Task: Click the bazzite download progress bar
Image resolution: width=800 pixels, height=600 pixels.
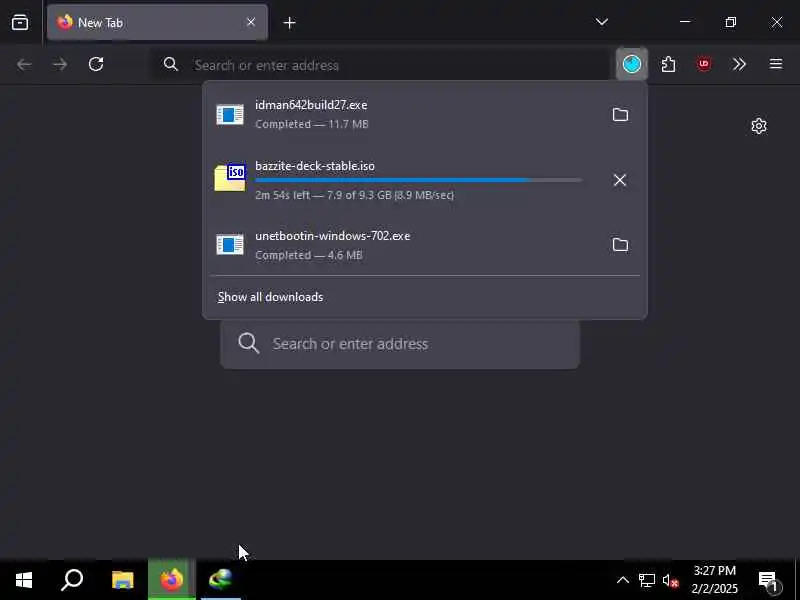Action: tap(418, 180)
